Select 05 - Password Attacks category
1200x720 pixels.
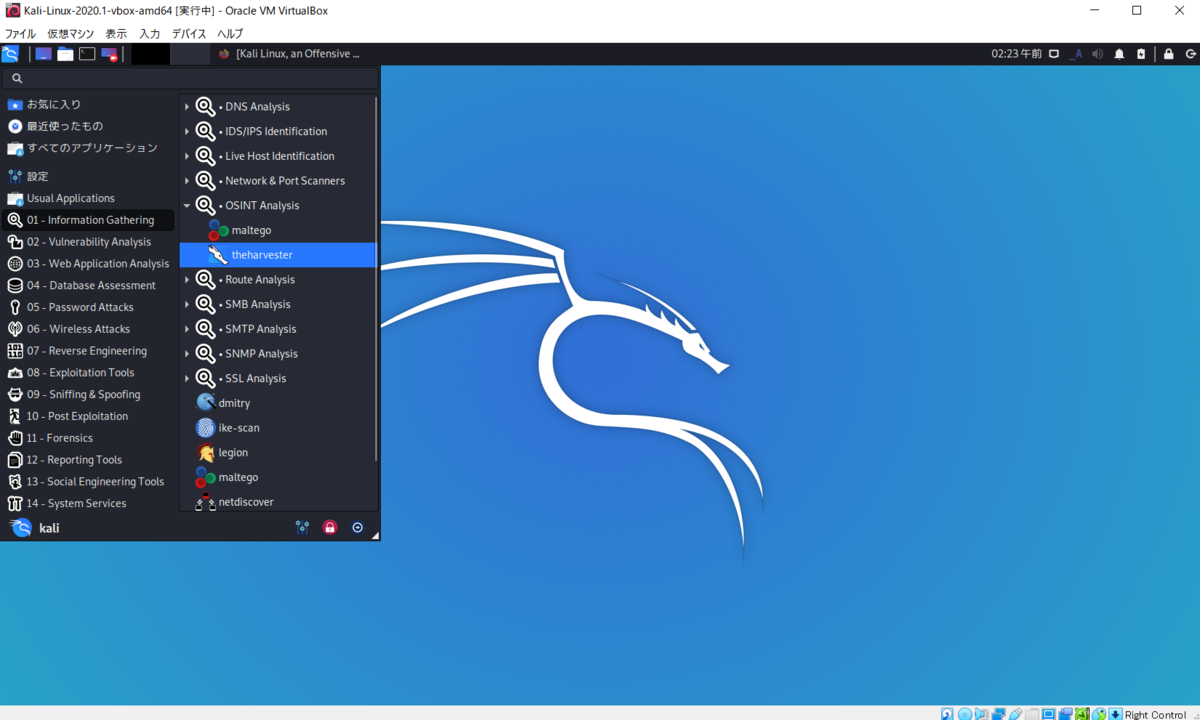coord(89,307)
